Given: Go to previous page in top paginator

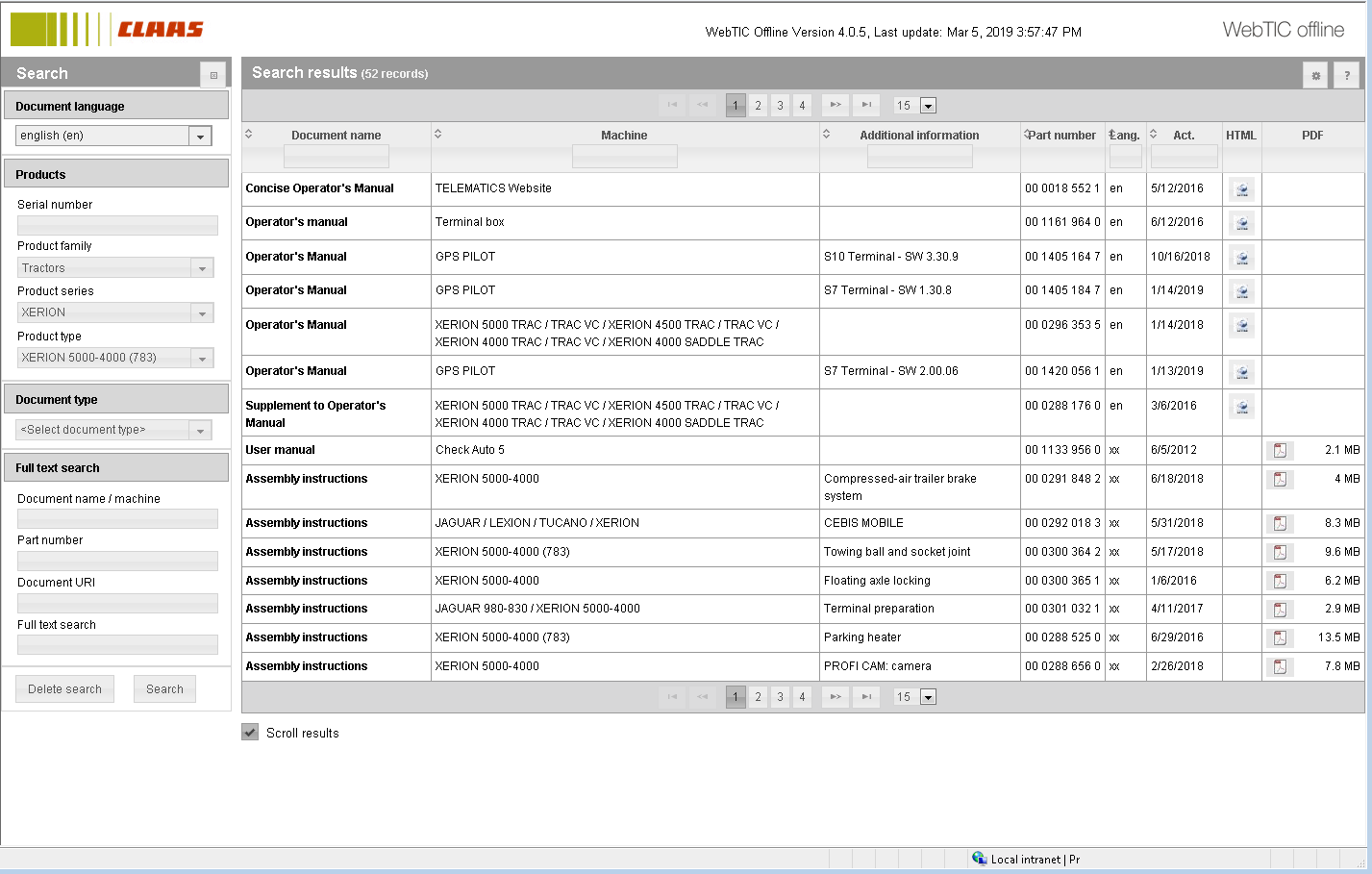Looking at the screenshot, I should [703, 105].
